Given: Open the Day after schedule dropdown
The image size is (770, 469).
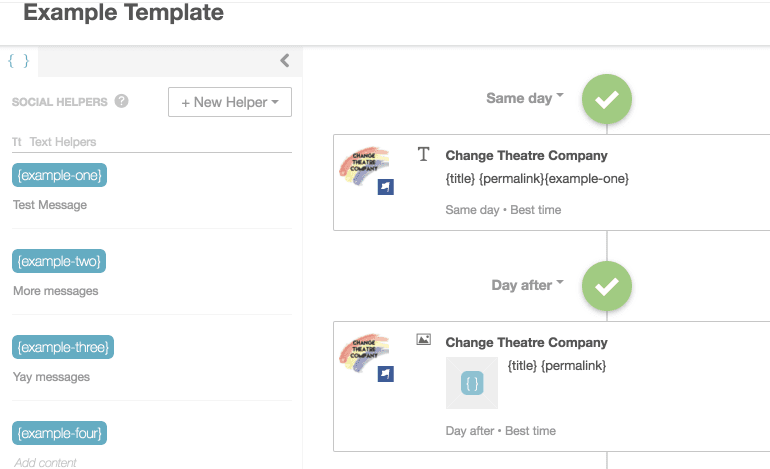Looking at the screenshot, I should click(527, 285).
